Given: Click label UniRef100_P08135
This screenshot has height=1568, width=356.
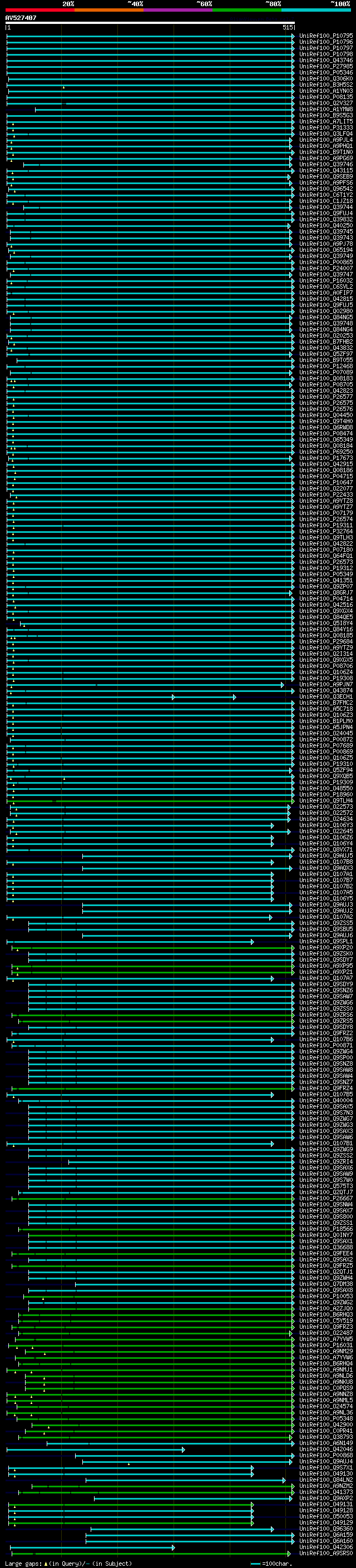Looking at the screenshot, I should click(x=326, y=97).
